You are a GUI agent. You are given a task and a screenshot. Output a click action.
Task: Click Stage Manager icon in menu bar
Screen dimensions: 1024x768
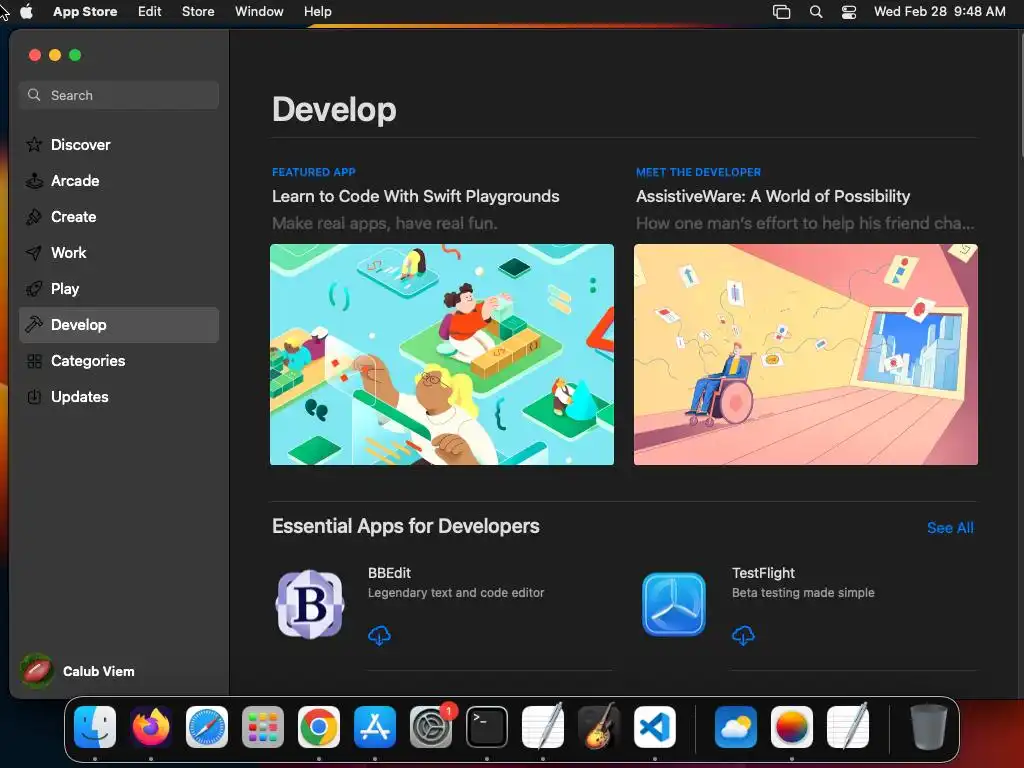(782, 12)
